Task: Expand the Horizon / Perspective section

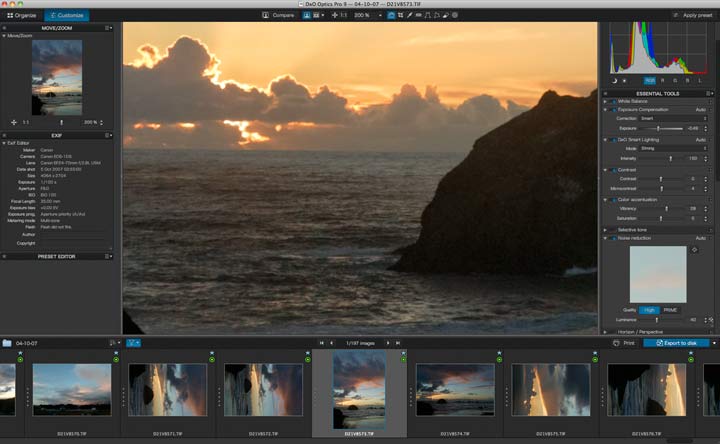Action: [x=605, y=332]
